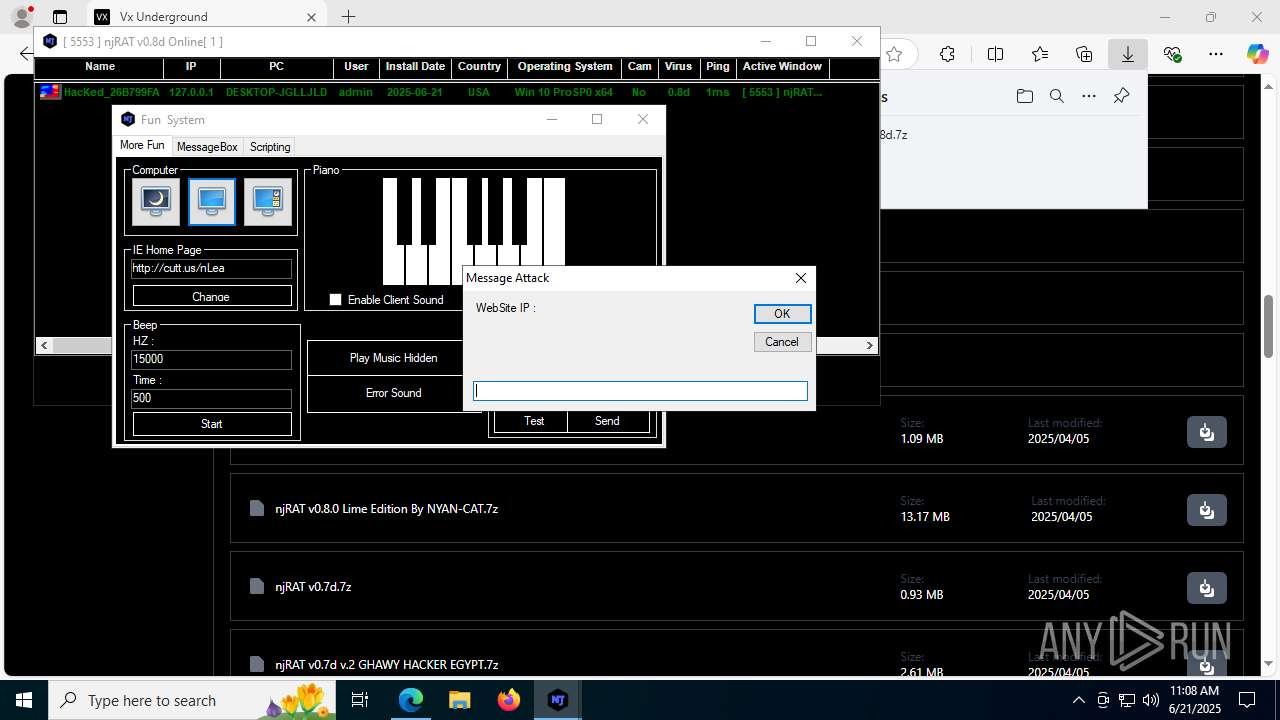
Task: Switch to the Scripting tab
Action: 270,147
